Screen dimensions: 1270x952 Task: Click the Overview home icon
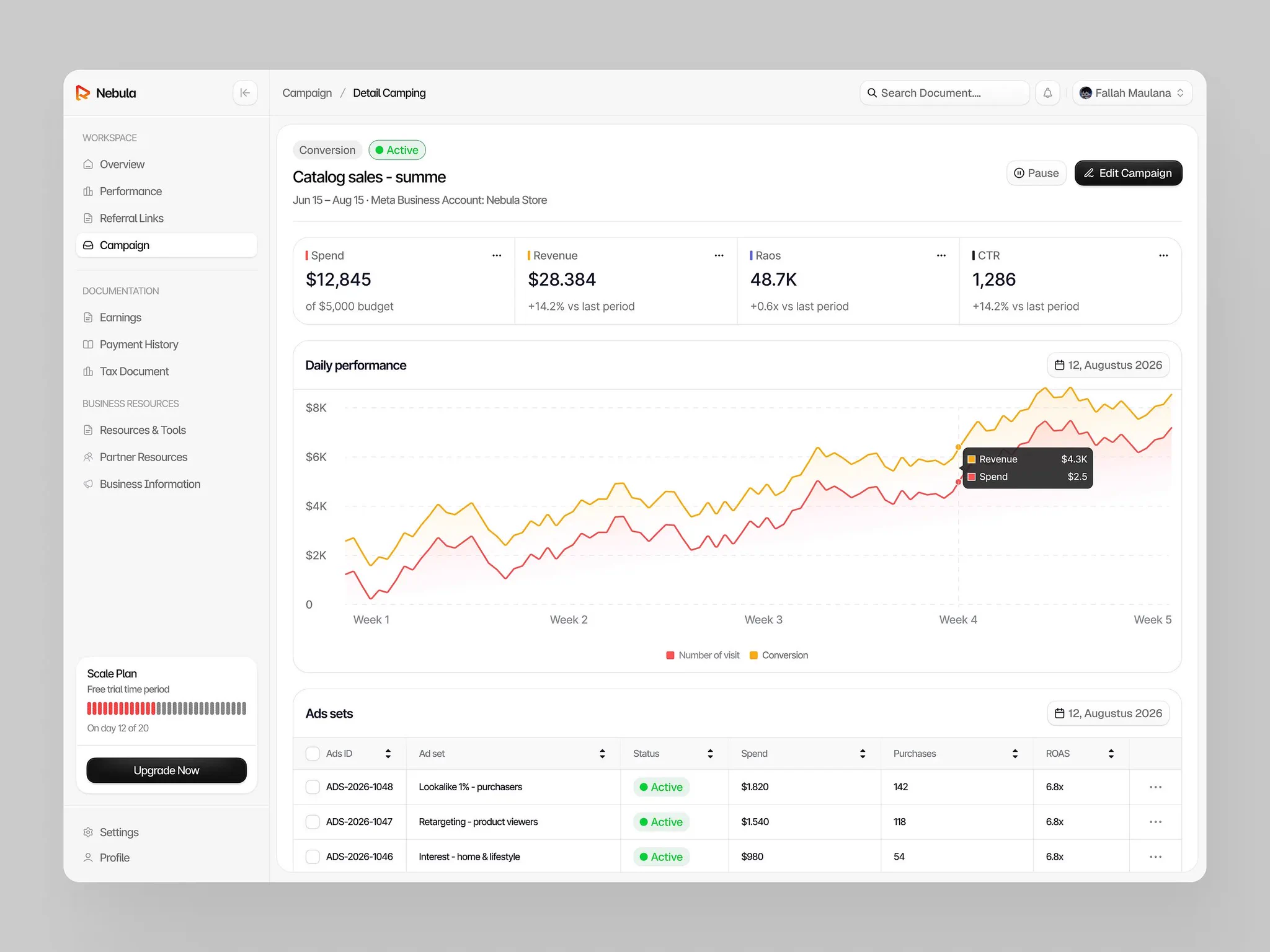(x=88, y=164)
